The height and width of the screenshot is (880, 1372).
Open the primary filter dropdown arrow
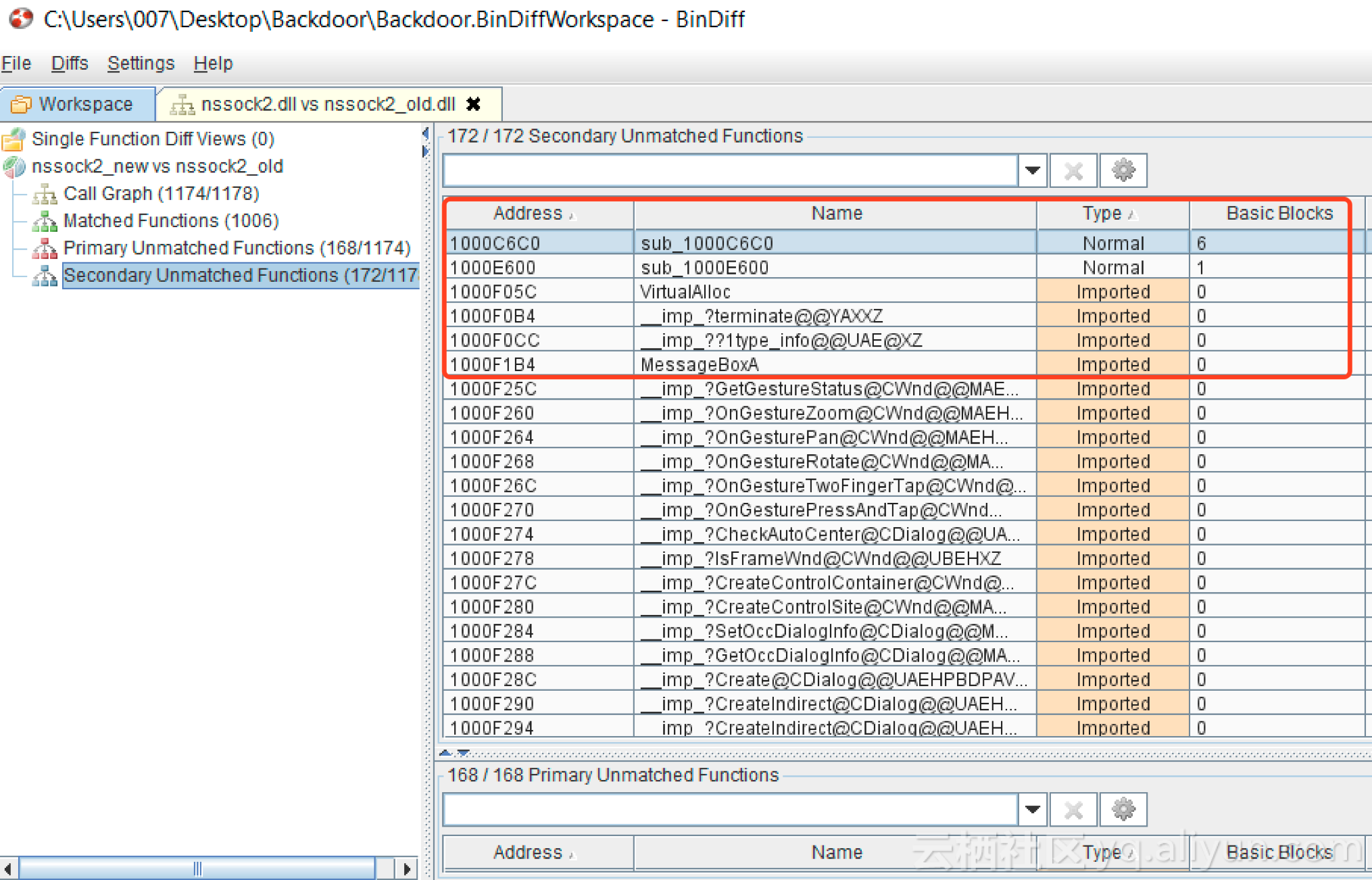click(1032, 809)
